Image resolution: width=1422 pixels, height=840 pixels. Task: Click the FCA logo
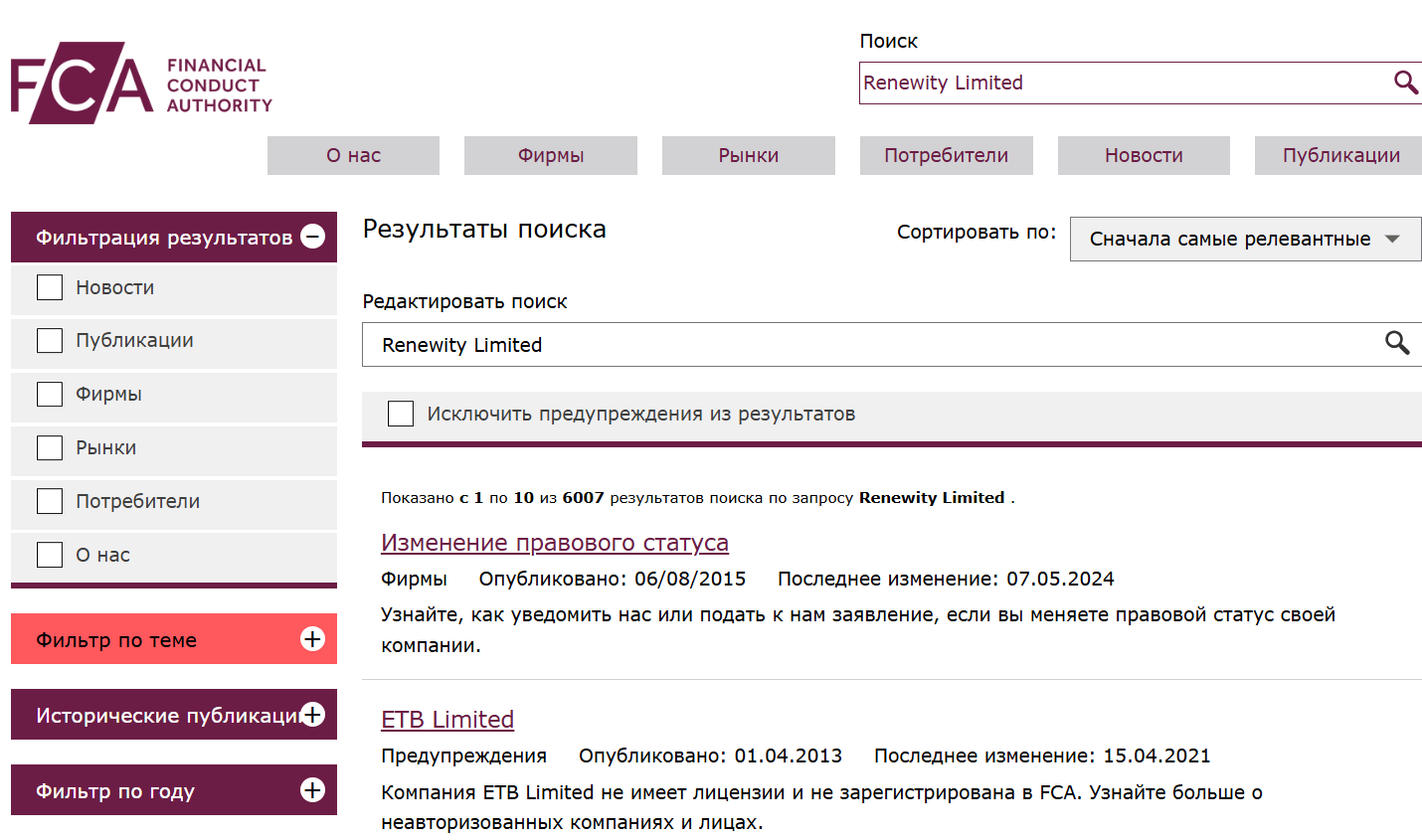tap(140, 84)
